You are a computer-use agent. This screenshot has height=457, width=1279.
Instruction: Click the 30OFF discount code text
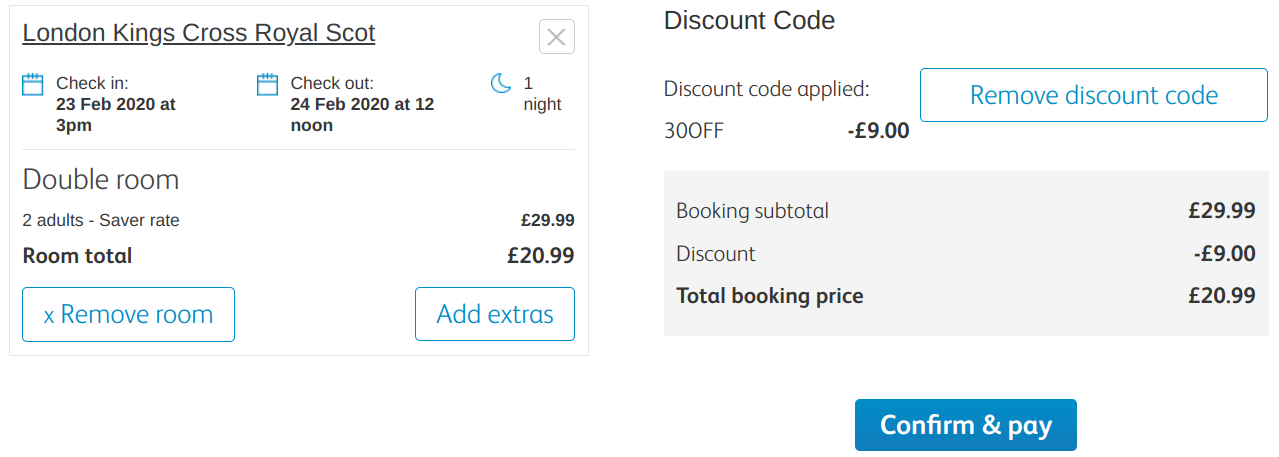click(x=693, y=130)
